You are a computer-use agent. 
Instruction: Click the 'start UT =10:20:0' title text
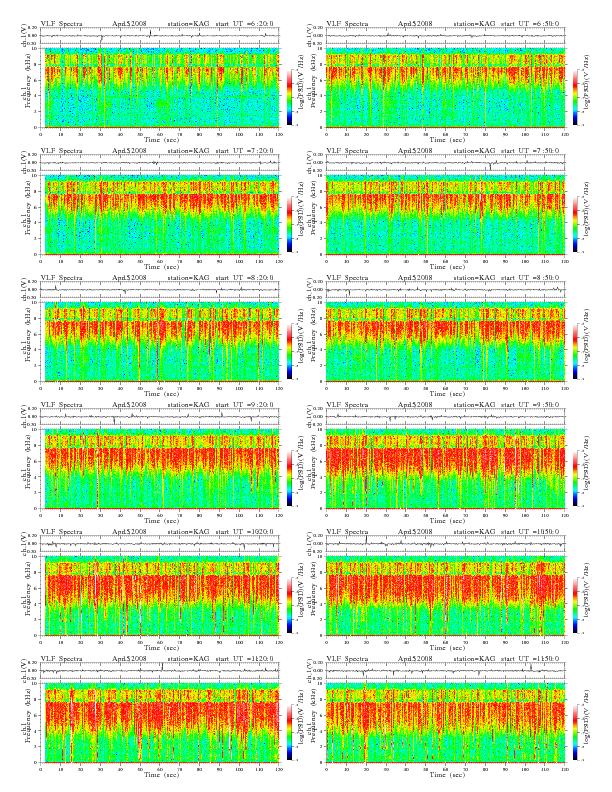[x=244, y=532]
